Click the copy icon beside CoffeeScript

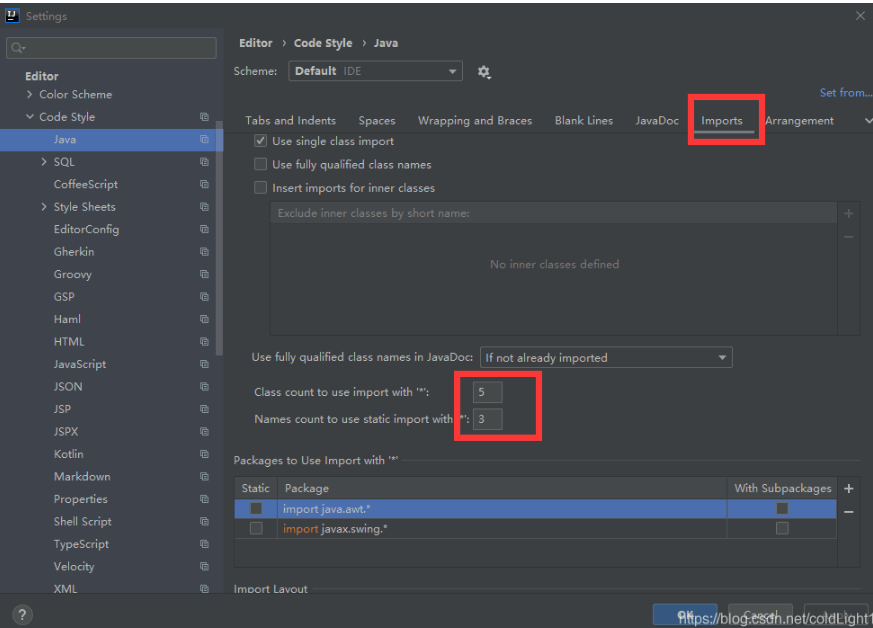pos(204,184)
